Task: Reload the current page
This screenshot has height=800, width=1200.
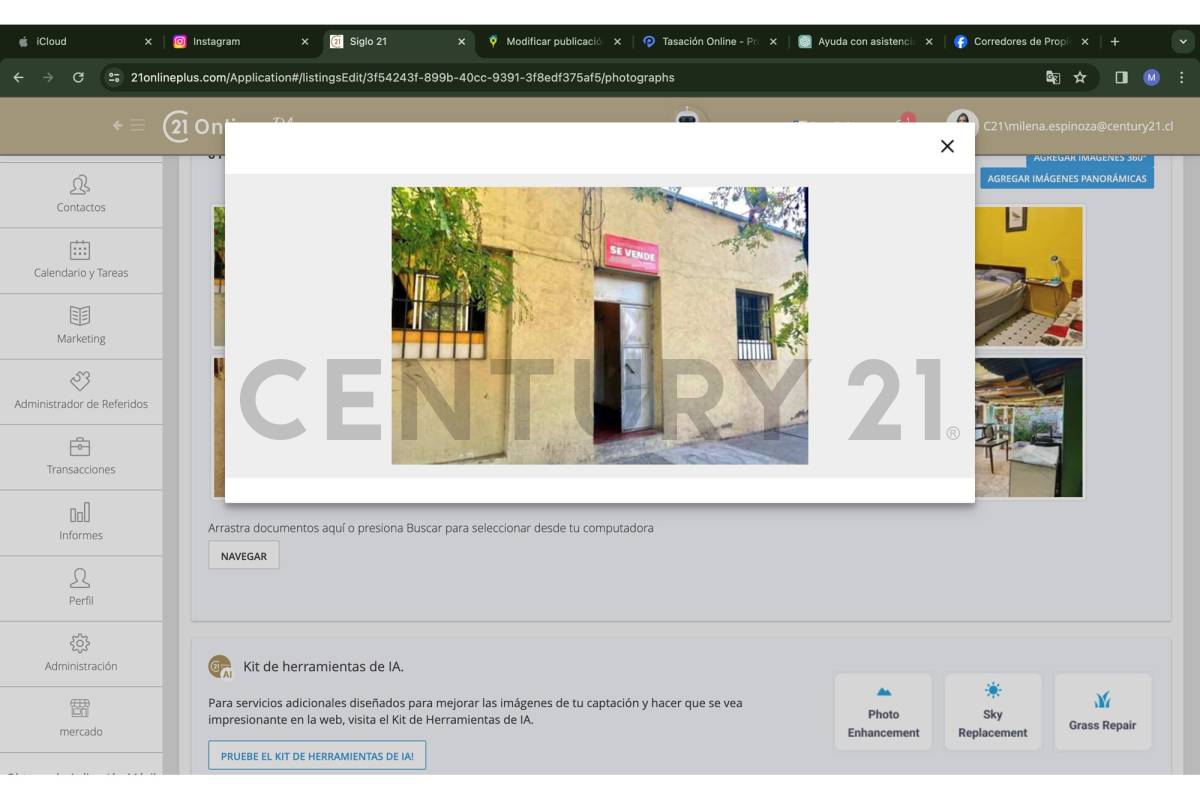Action: [78, 77]
